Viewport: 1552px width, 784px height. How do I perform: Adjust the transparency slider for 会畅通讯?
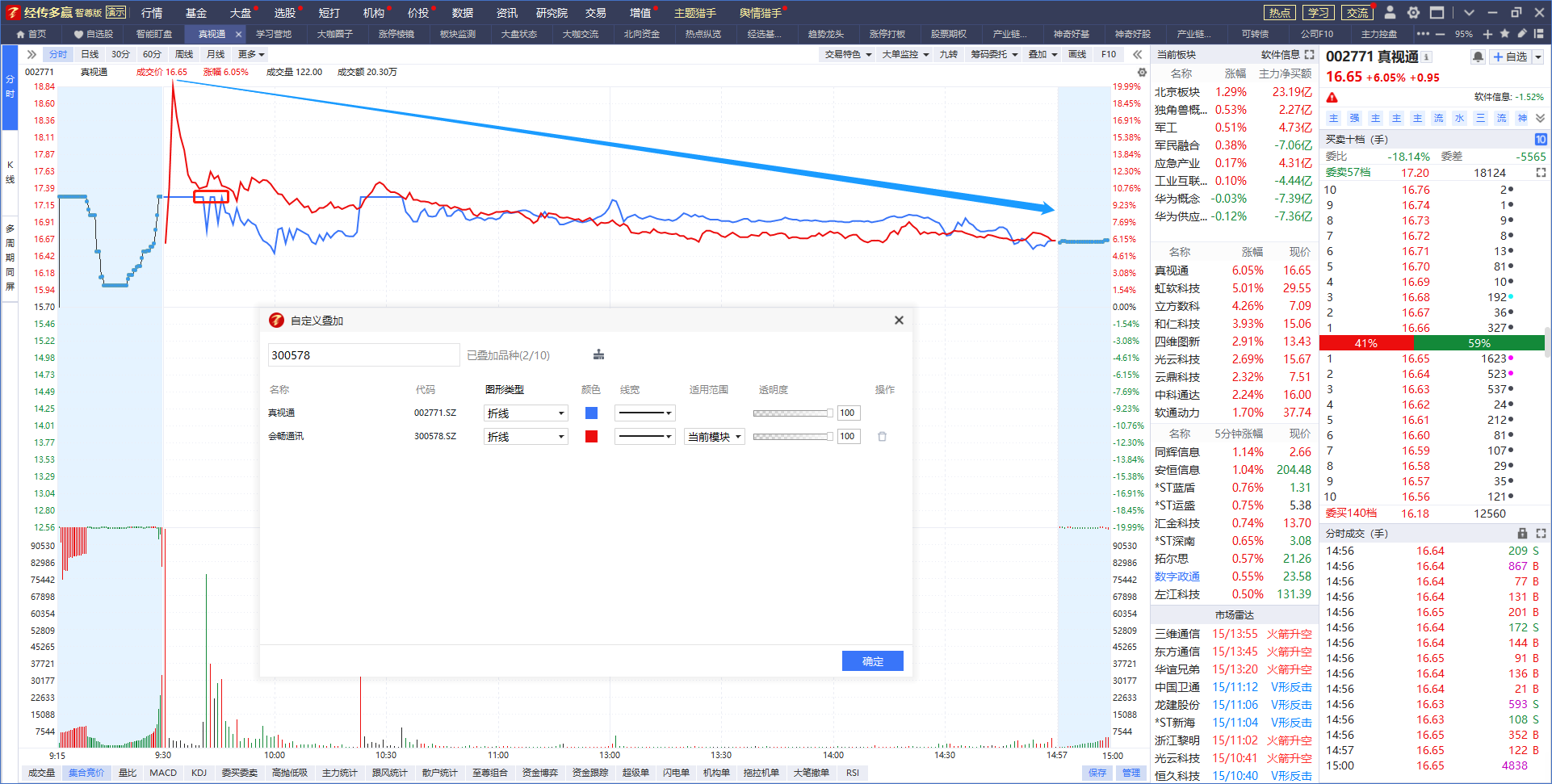793,436
